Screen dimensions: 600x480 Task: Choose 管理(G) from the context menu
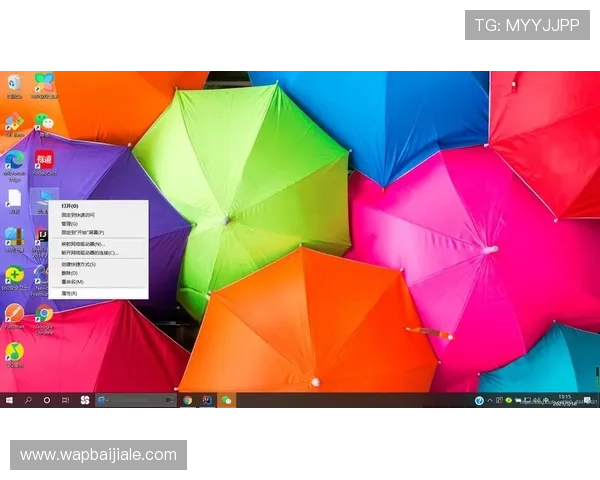70,223
